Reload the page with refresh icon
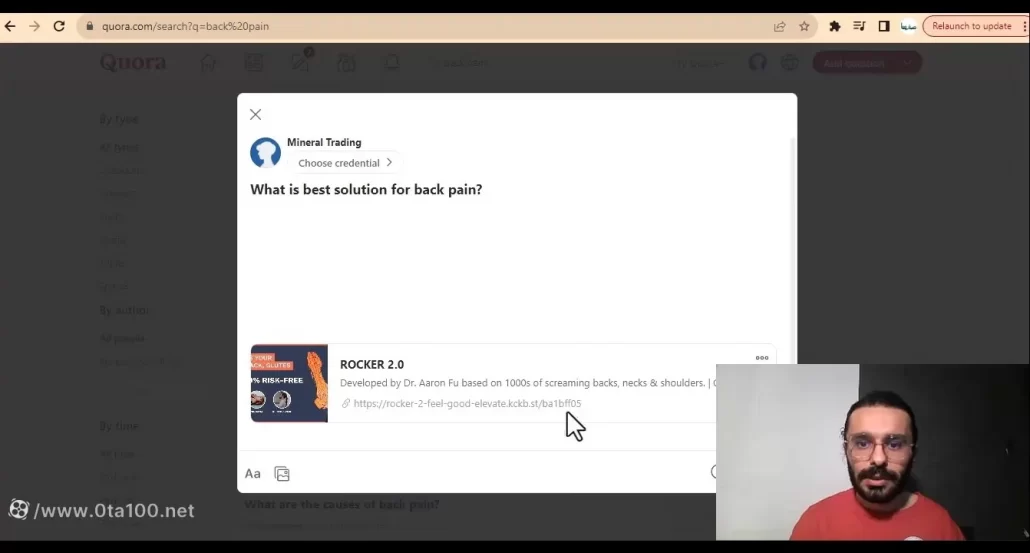 (59, 26)
